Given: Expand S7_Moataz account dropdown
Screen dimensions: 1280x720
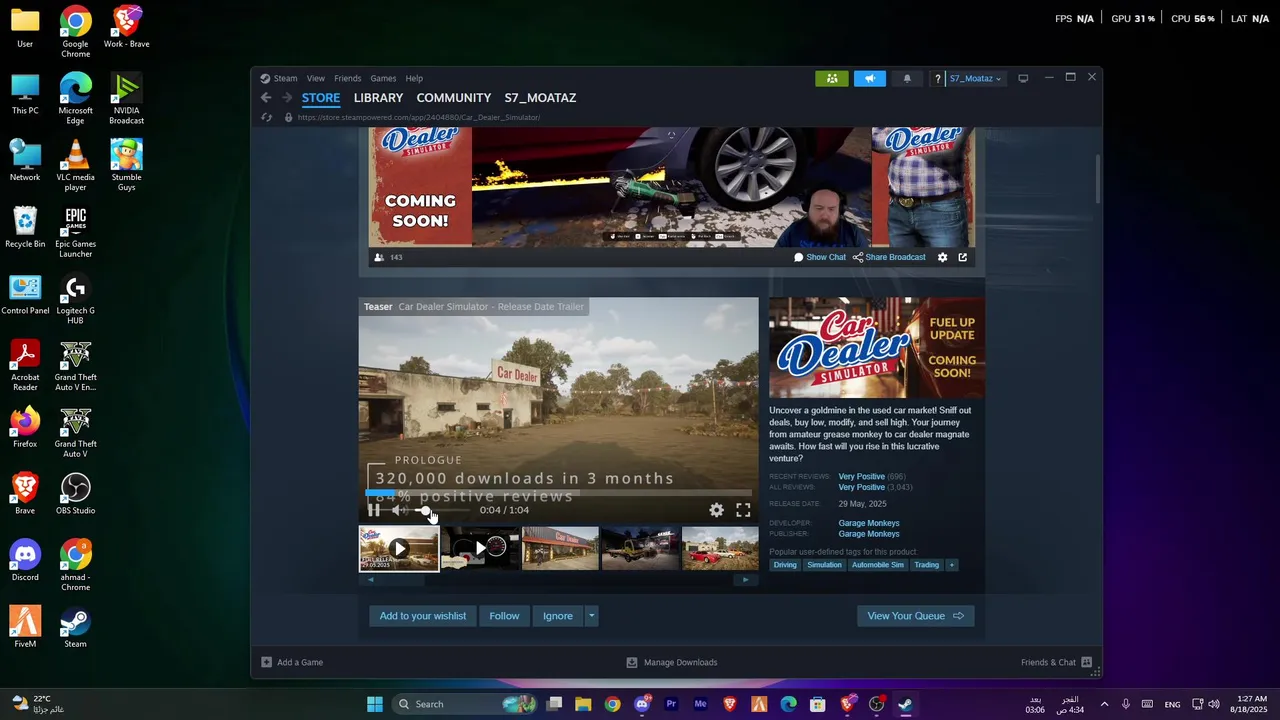Looking at the screenshot, I should [975, 78].
